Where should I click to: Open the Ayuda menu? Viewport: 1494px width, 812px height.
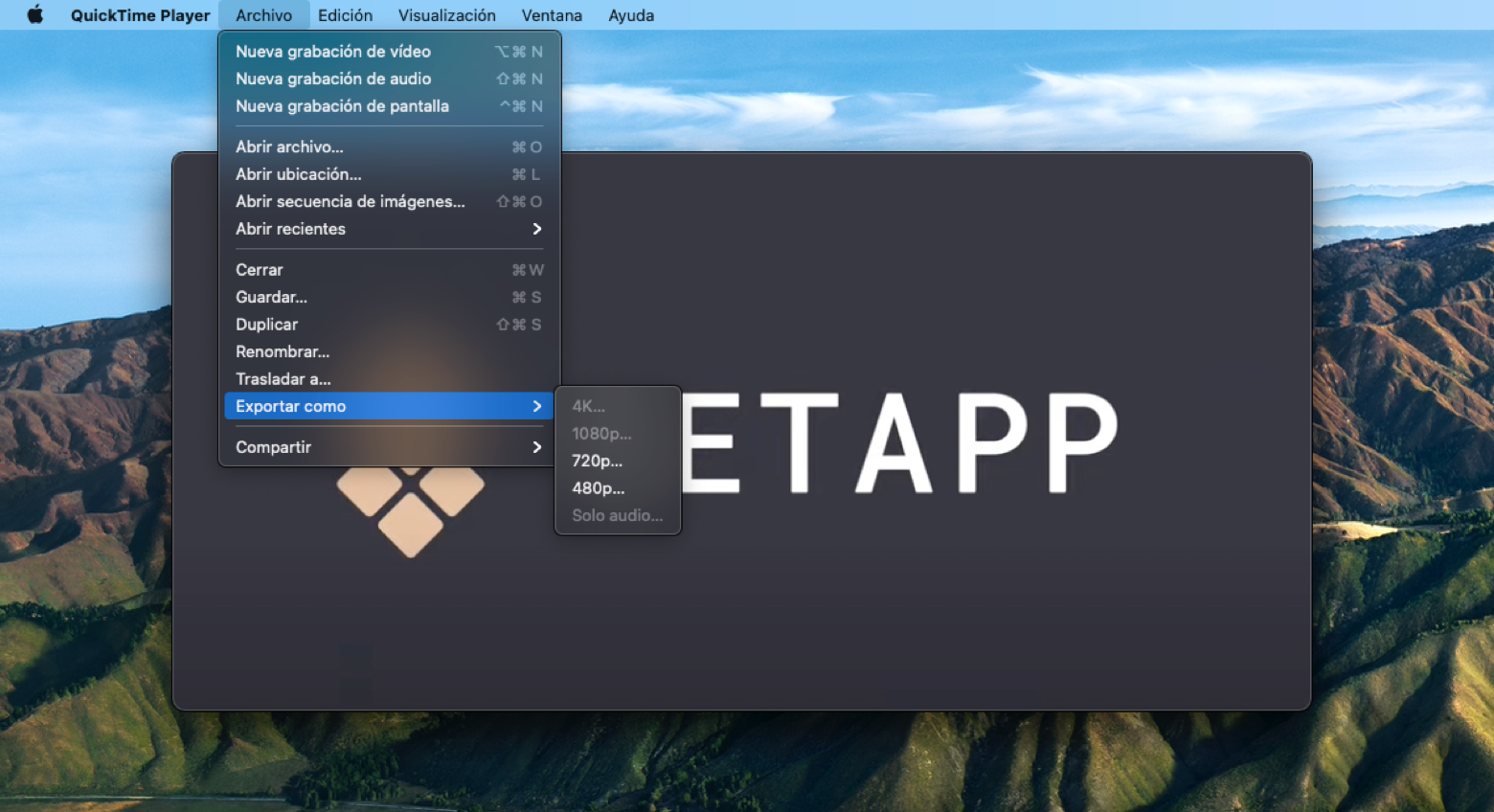coord(630,14)
